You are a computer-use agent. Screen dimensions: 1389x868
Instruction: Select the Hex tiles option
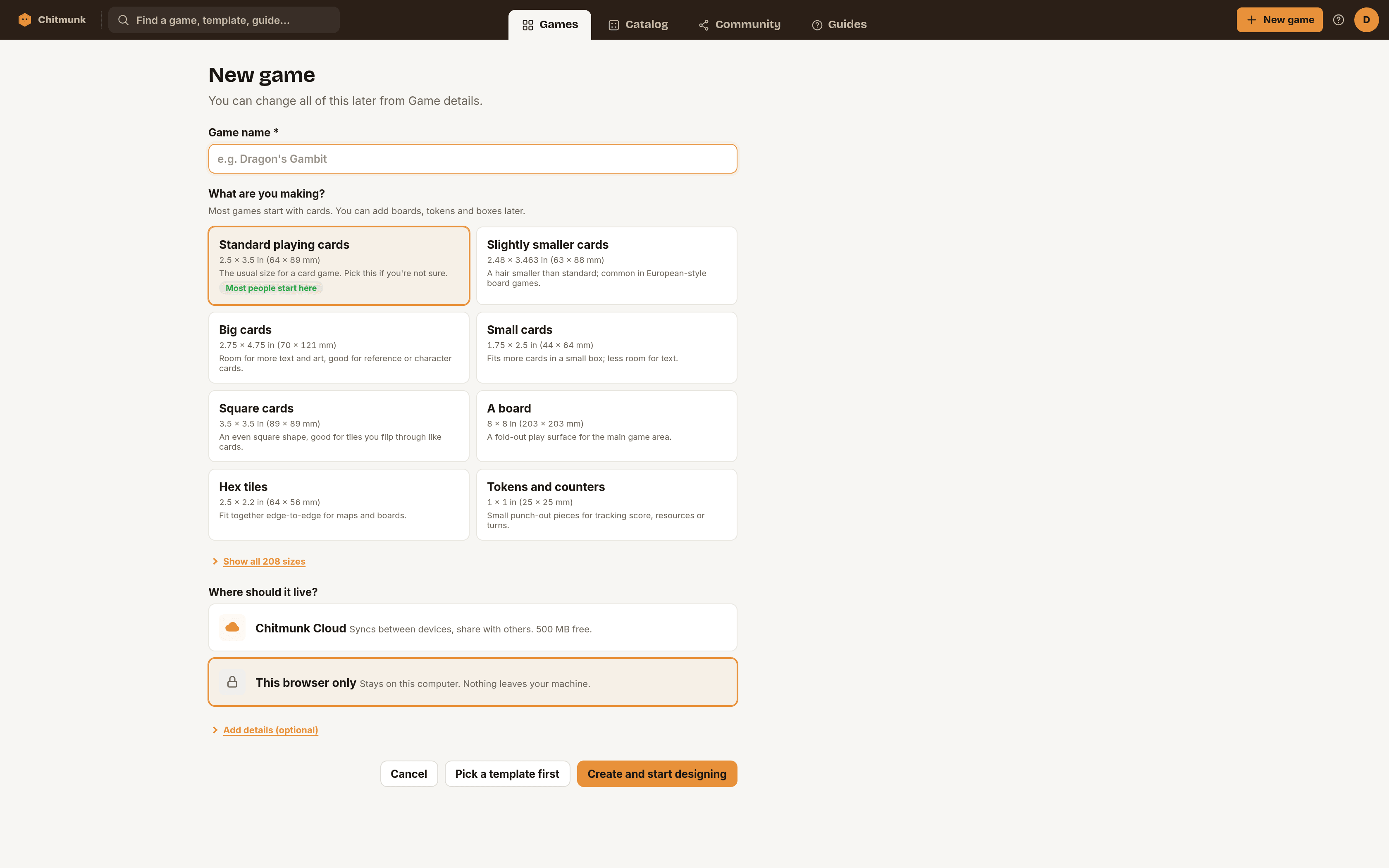pyautogui.click(x=339, y=505)
